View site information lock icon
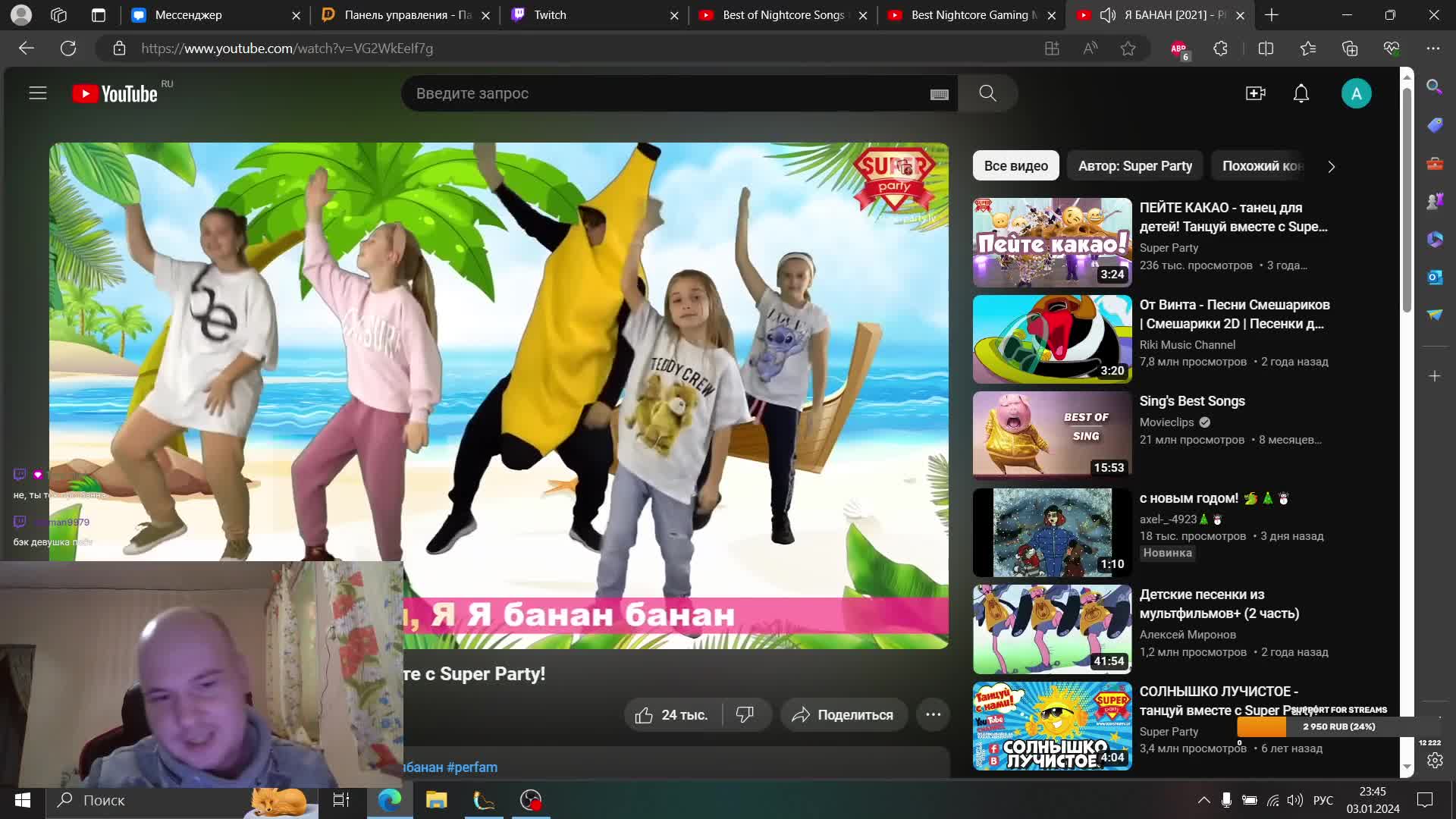1456x819 pixels. tap(119, 48)
